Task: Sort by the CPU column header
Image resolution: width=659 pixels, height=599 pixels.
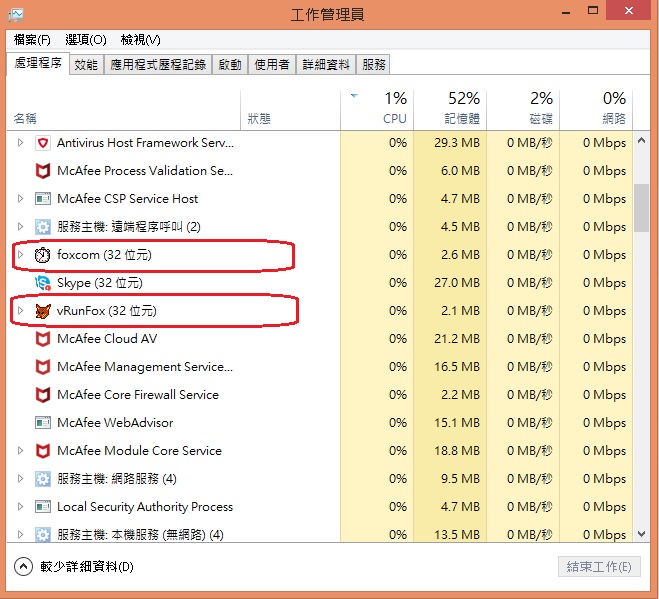Action: click(x=377, y=109)
